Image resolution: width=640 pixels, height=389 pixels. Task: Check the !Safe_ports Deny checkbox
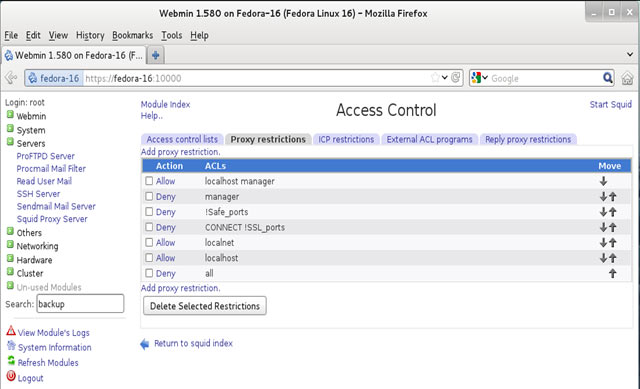pos(149,212)
